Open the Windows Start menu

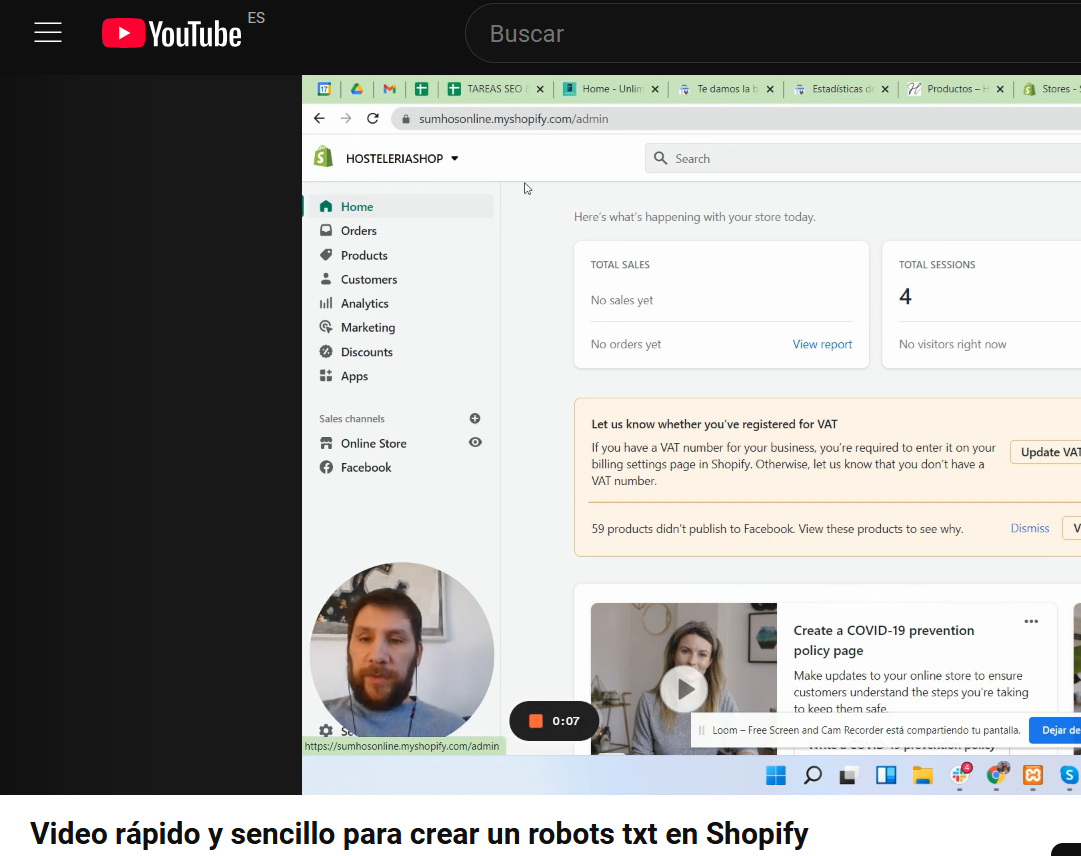[776, 775]
